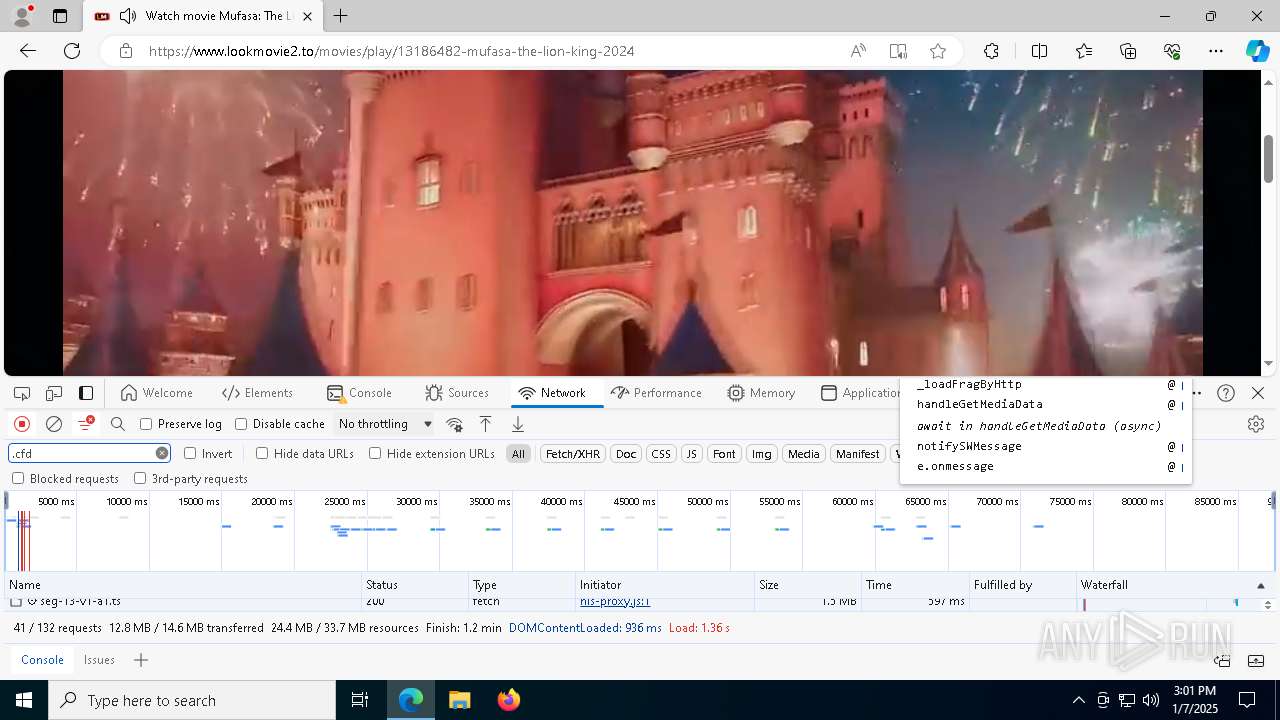Click Windows taskbar search box
The height and width of the screenshot is (720, 1280).
[192, 700]
